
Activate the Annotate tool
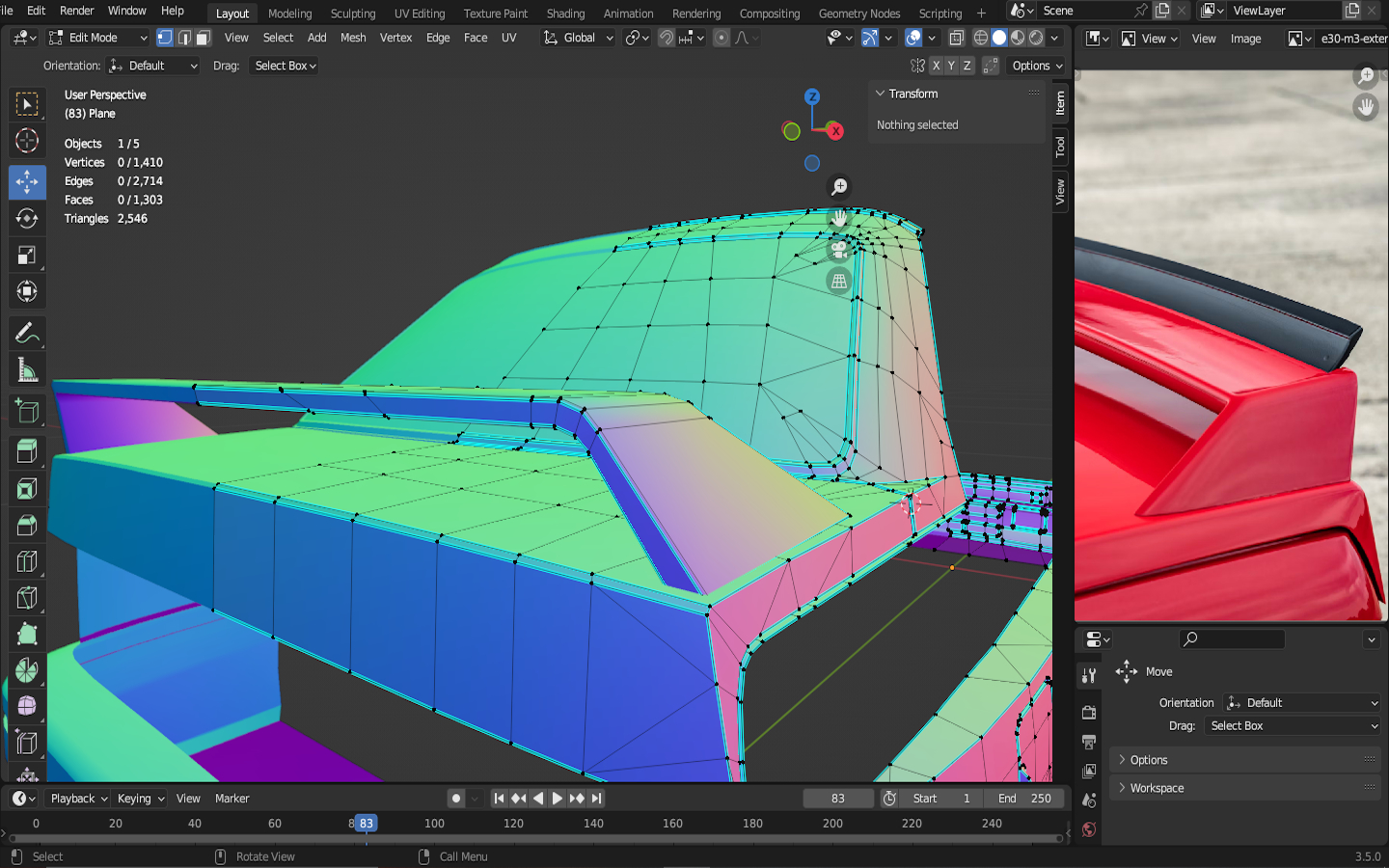coord(27,334)
